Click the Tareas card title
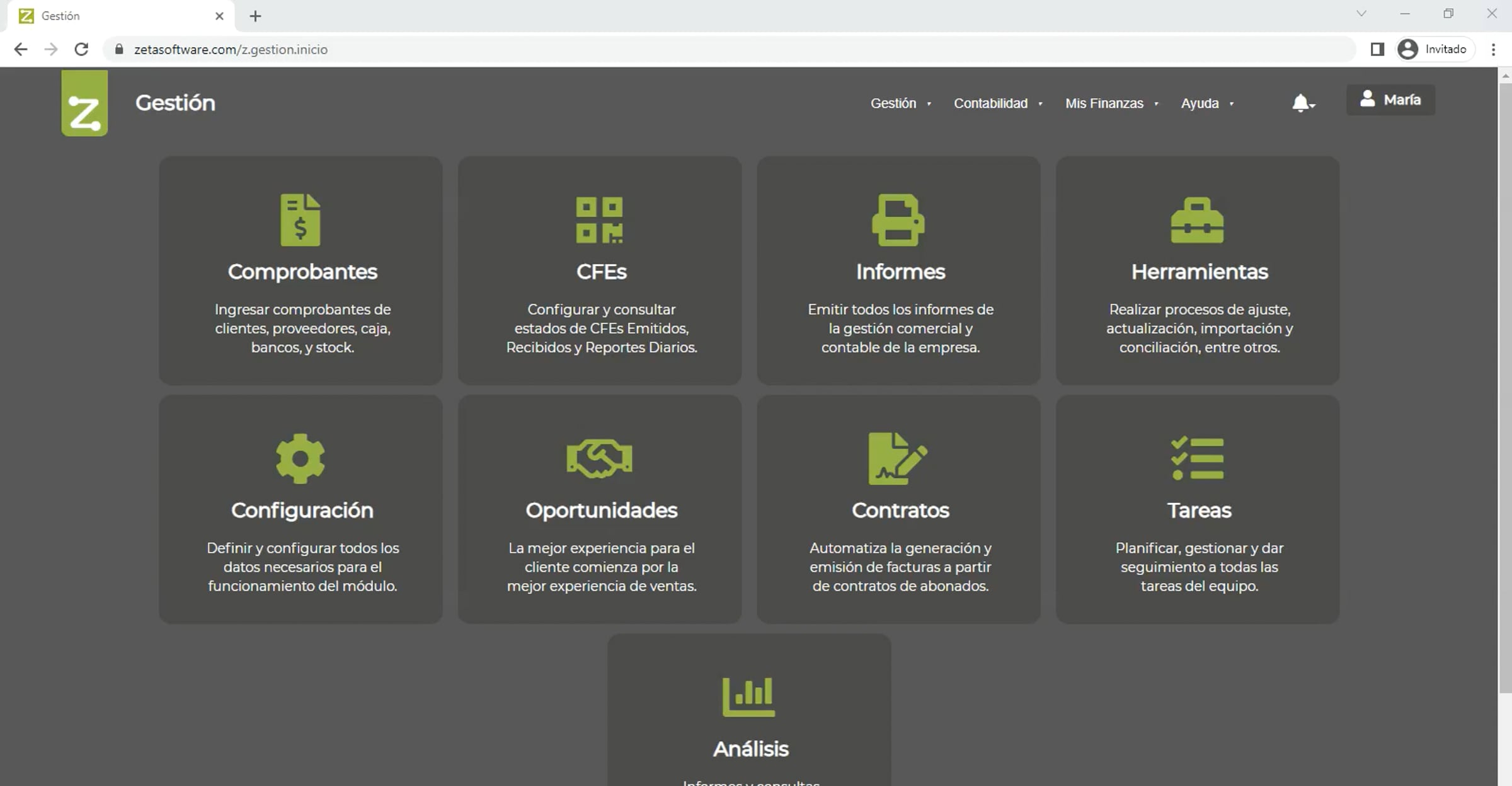1512x786 pixels. coord(1199,510)
